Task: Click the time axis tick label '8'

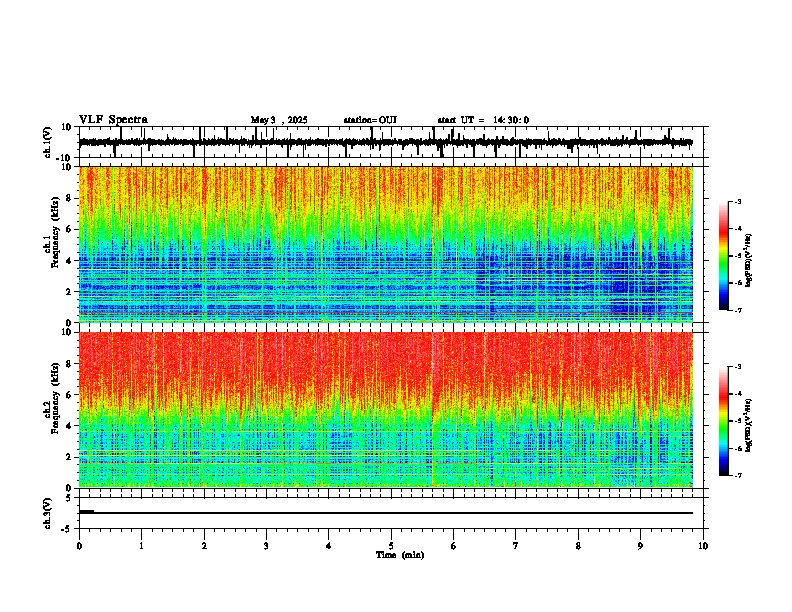Action: (x=578, y=546)
